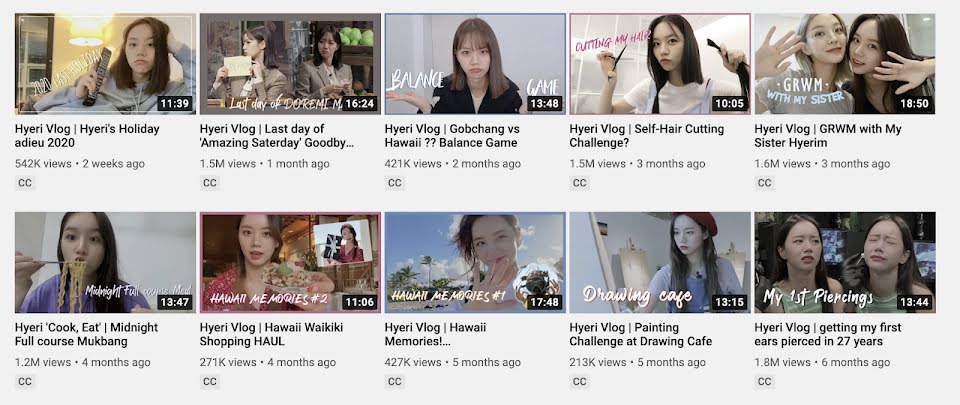Open the Cutting My Hair thumbnail

click(x=660, y=64)
